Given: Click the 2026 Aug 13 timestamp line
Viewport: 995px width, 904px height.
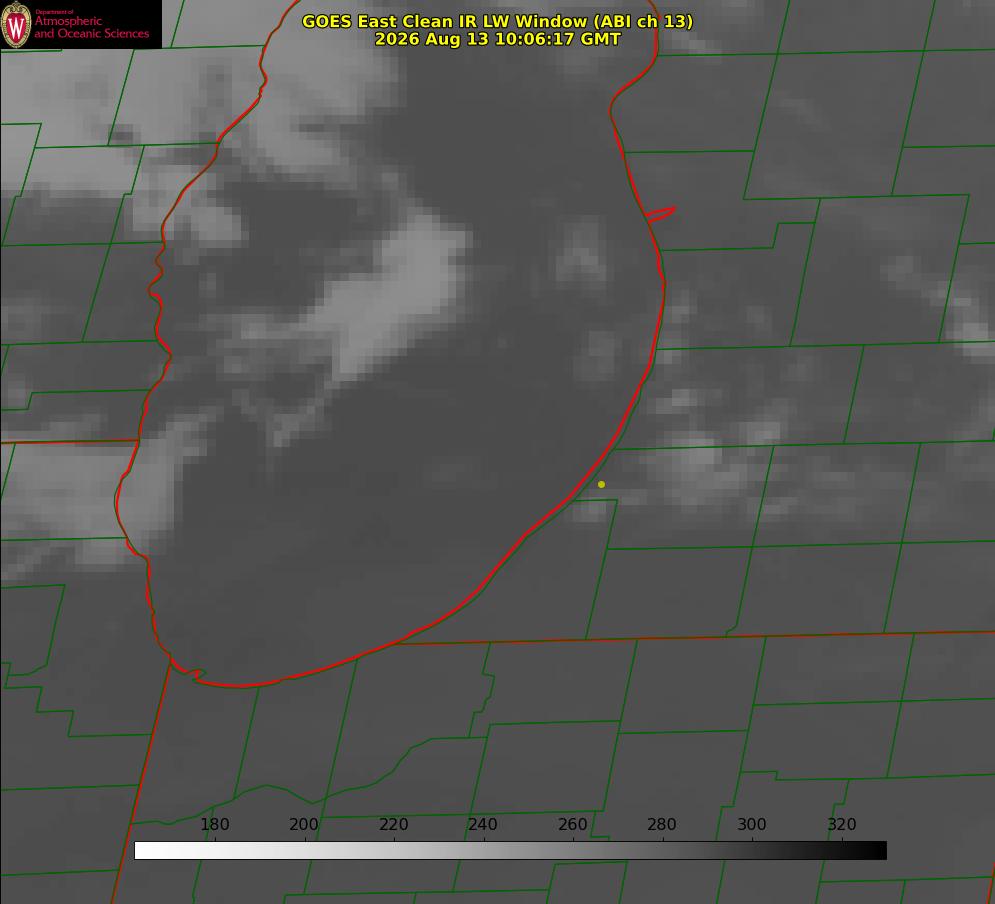Looking at the screenshot, I should [x=497, y=39].
